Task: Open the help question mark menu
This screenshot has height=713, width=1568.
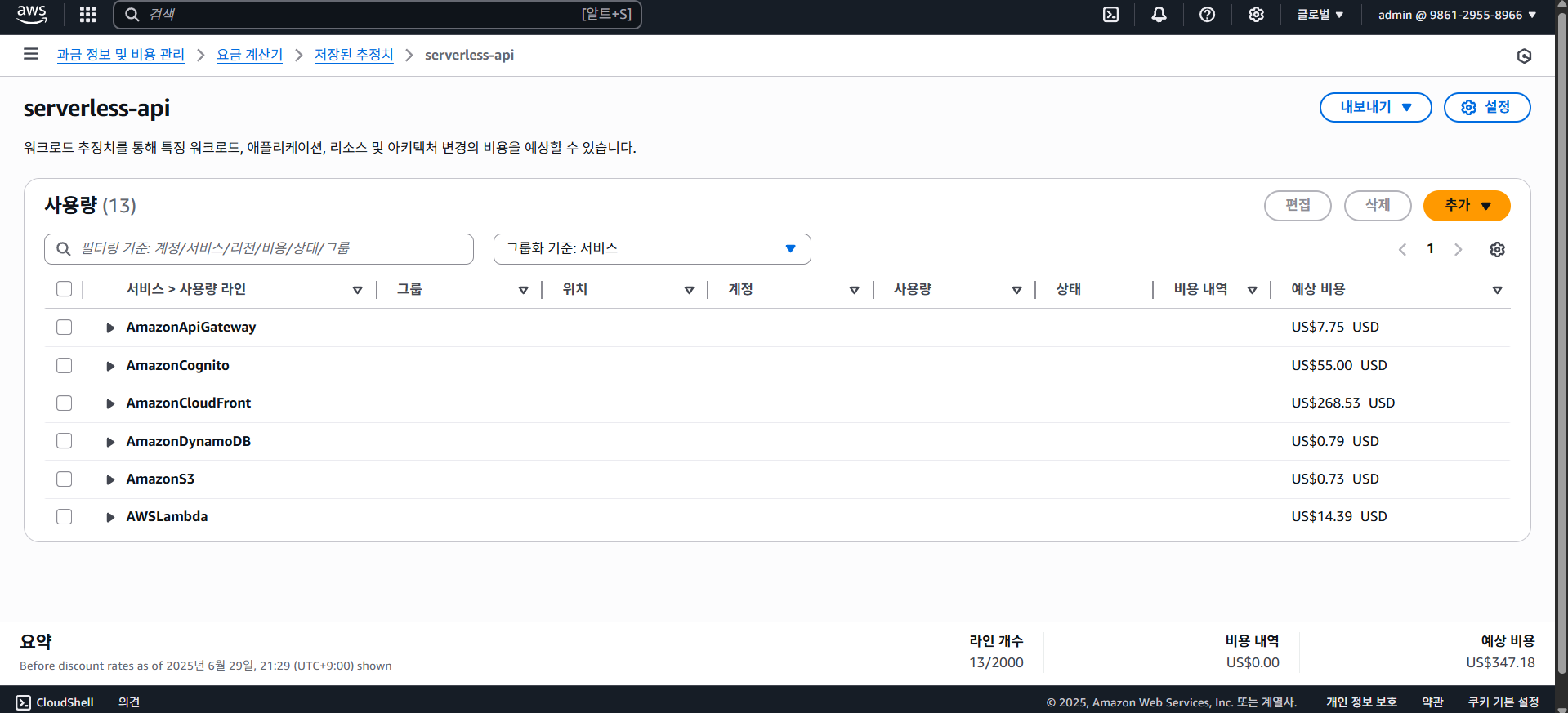Action: (1207, 15)
